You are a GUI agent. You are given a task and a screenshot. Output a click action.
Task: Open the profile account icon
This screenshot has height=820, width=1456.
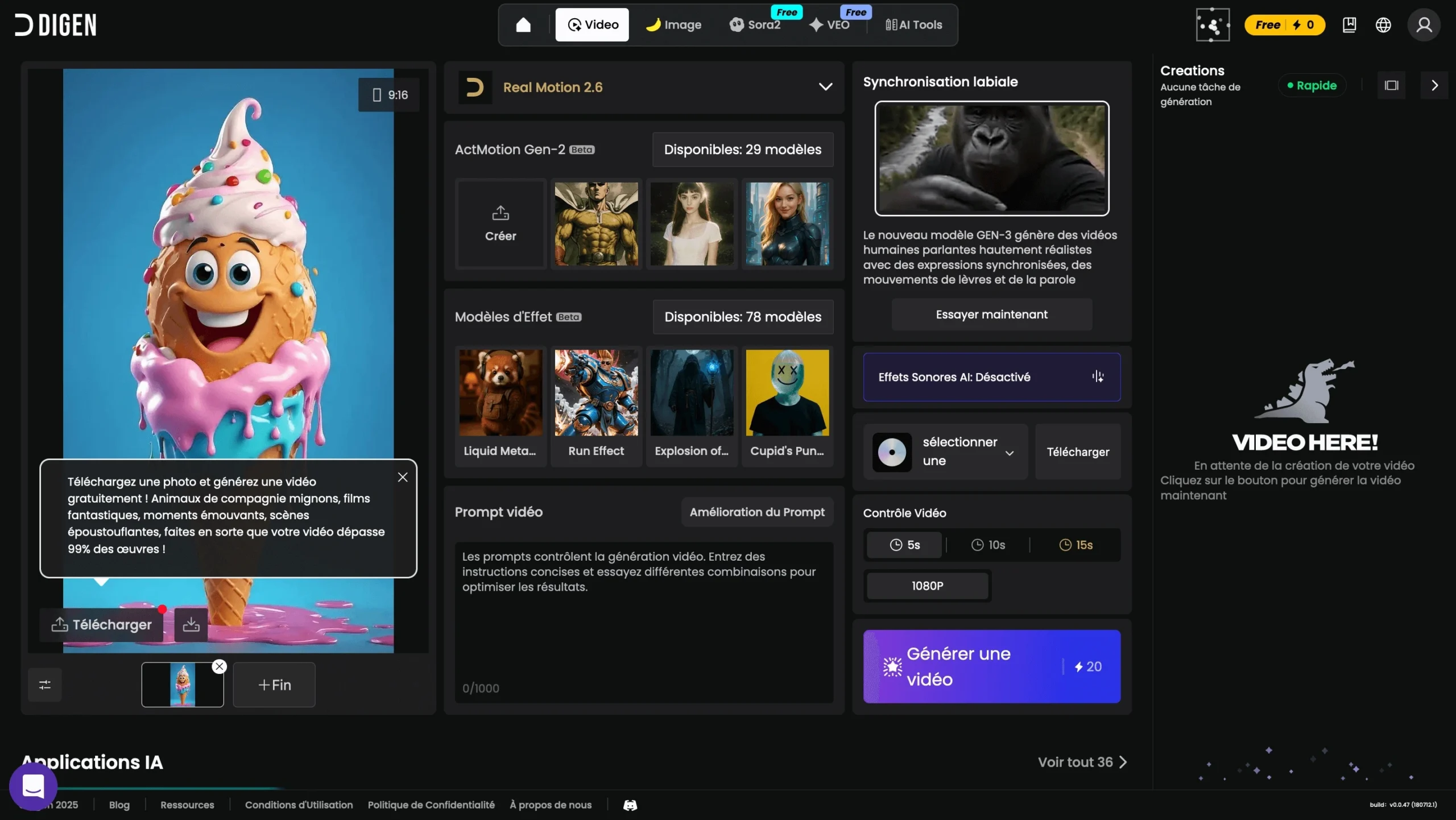click(1424, 24)
